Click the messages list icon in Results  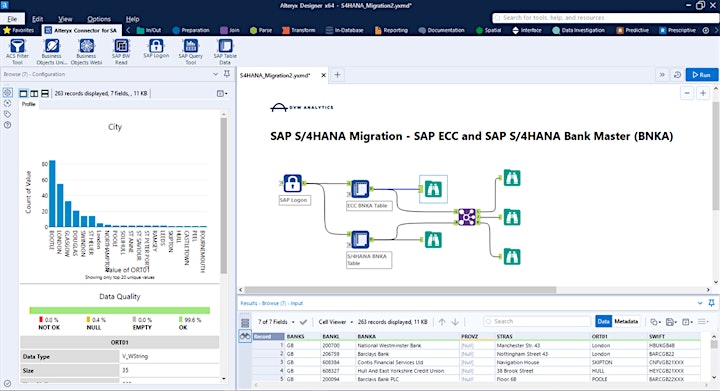(x=245, y=323)
